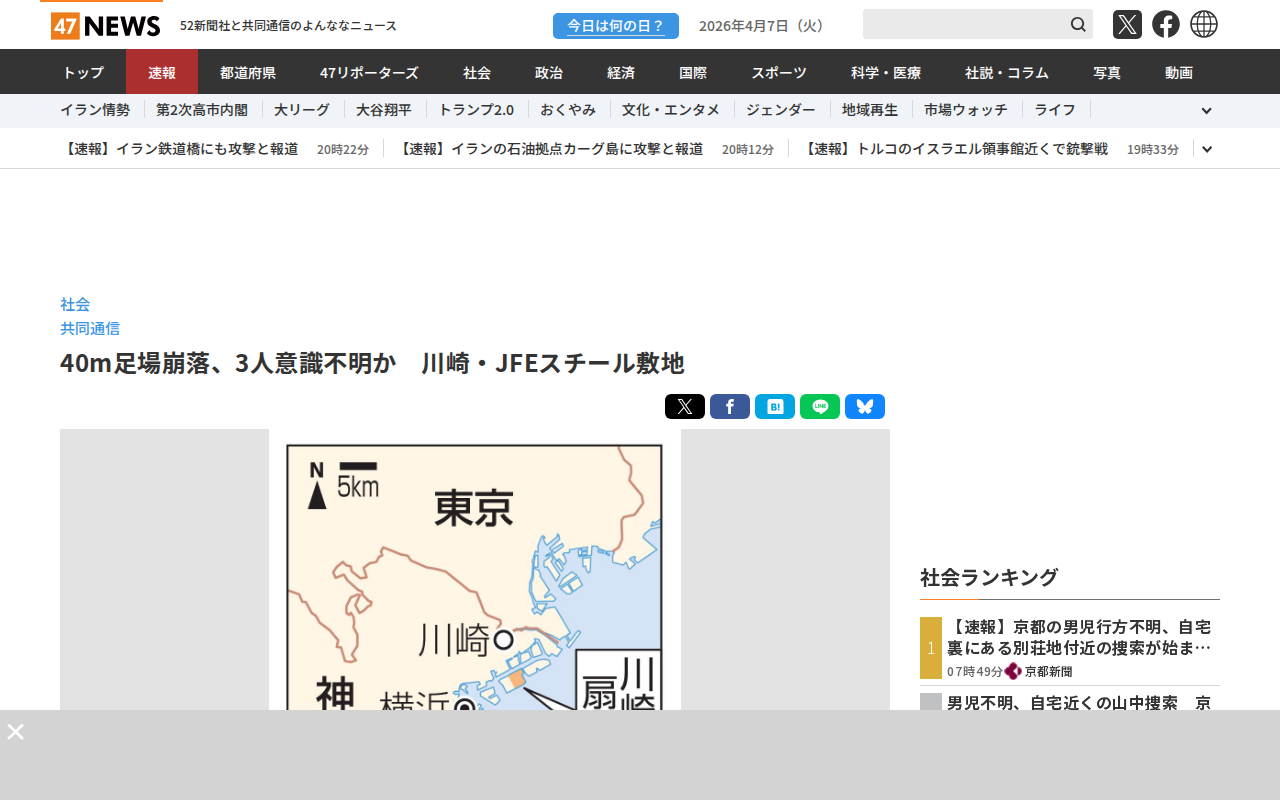Open 社会 in main navigation
1280x800 pixels.
(x=477, y=72)
